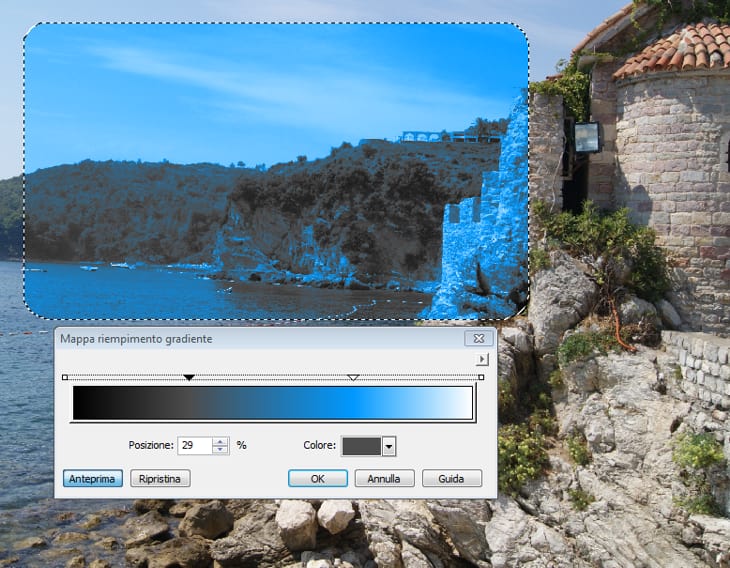Click the Posizione value field

pyautogui.click(x=194, y=446)
